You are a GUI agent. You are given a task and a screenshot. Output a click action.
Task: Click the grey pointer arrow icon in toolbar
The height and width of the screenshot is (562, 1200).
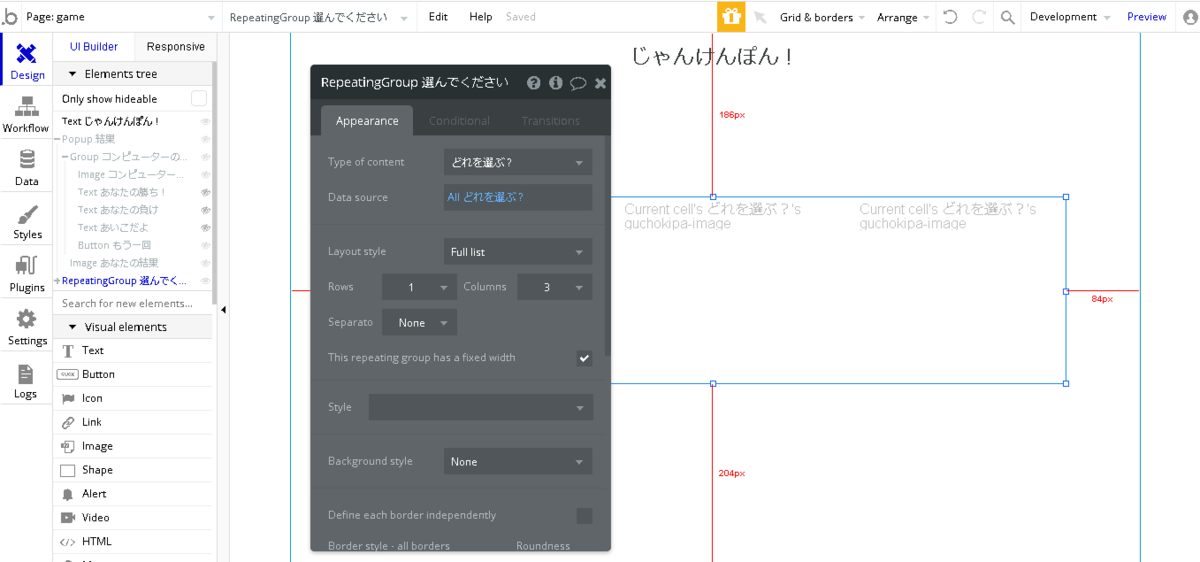[x=760, y=17]
